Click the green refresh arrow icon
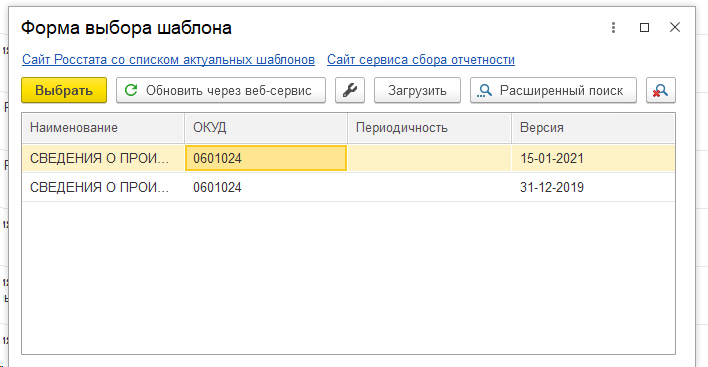The width and height of the screenshot is (708, 367). pos(131,90)
